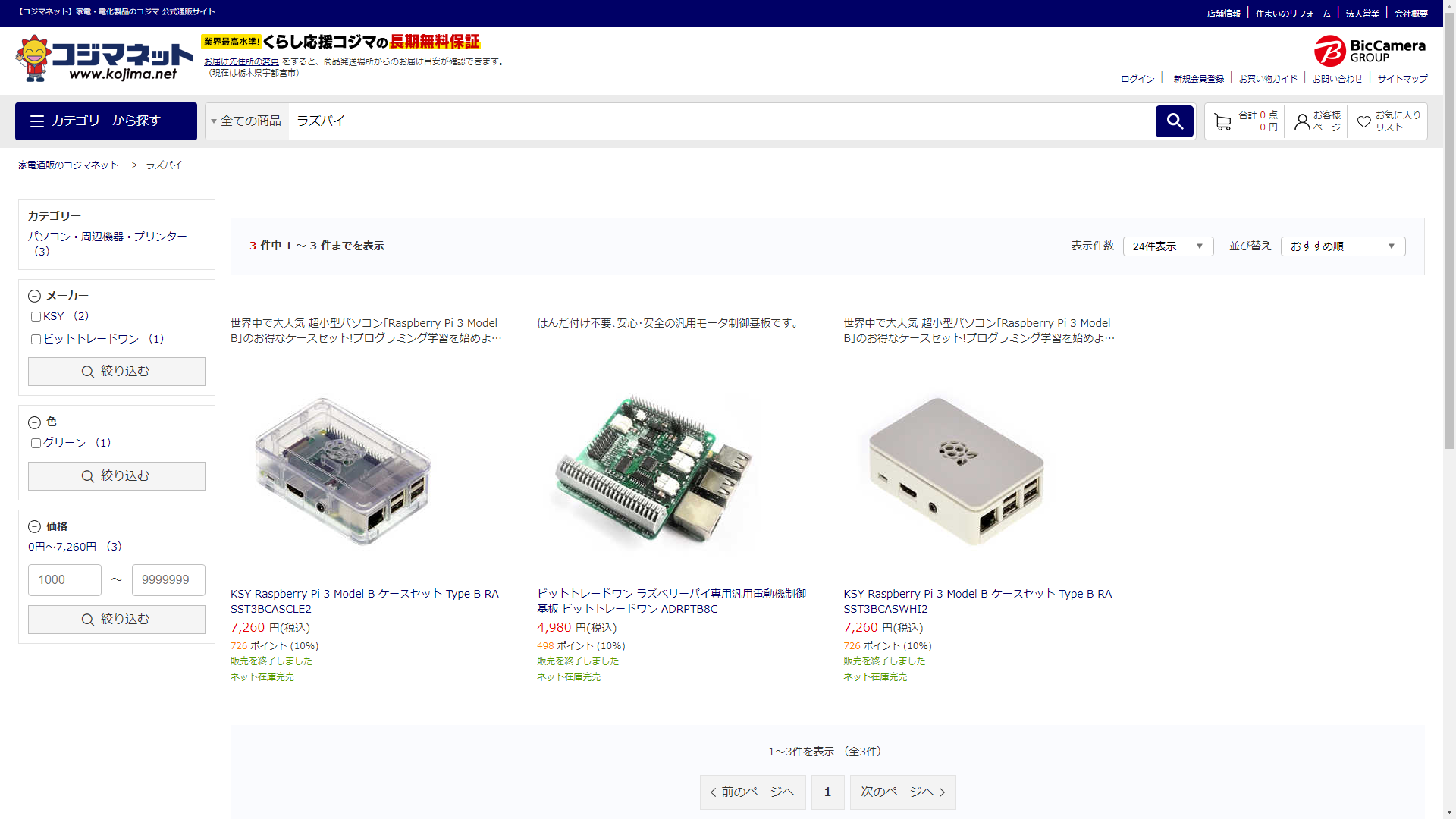Open the お問い合わせ link

click(x=1337, y=79)
